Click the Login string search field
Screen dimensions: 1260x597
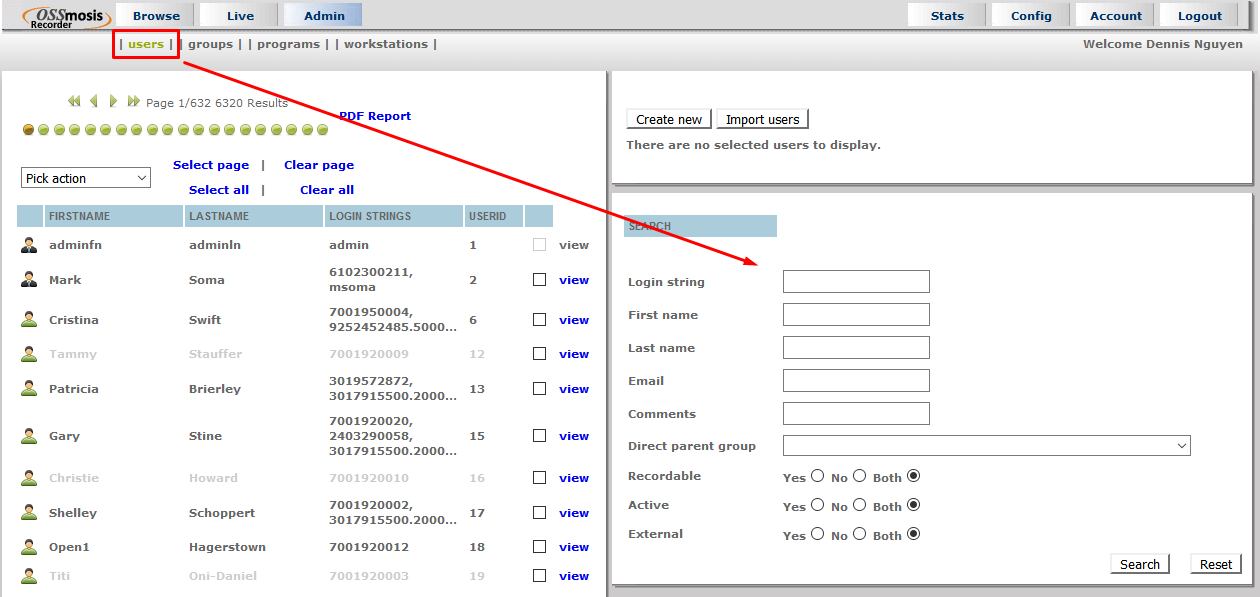856,282
